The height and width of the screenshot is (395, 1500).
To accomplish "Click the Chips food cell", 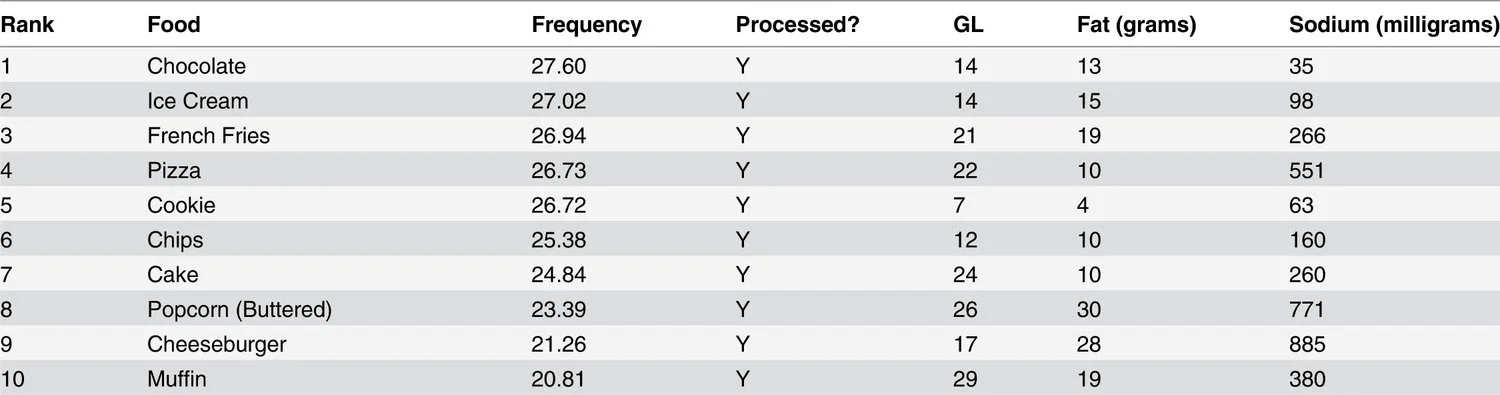I will [175, 240].
